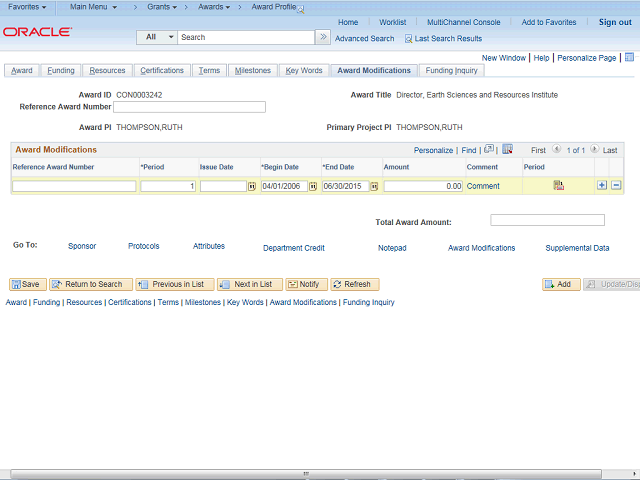
Task: Open the All search category dropdown
Action: (x=157, y=37)
